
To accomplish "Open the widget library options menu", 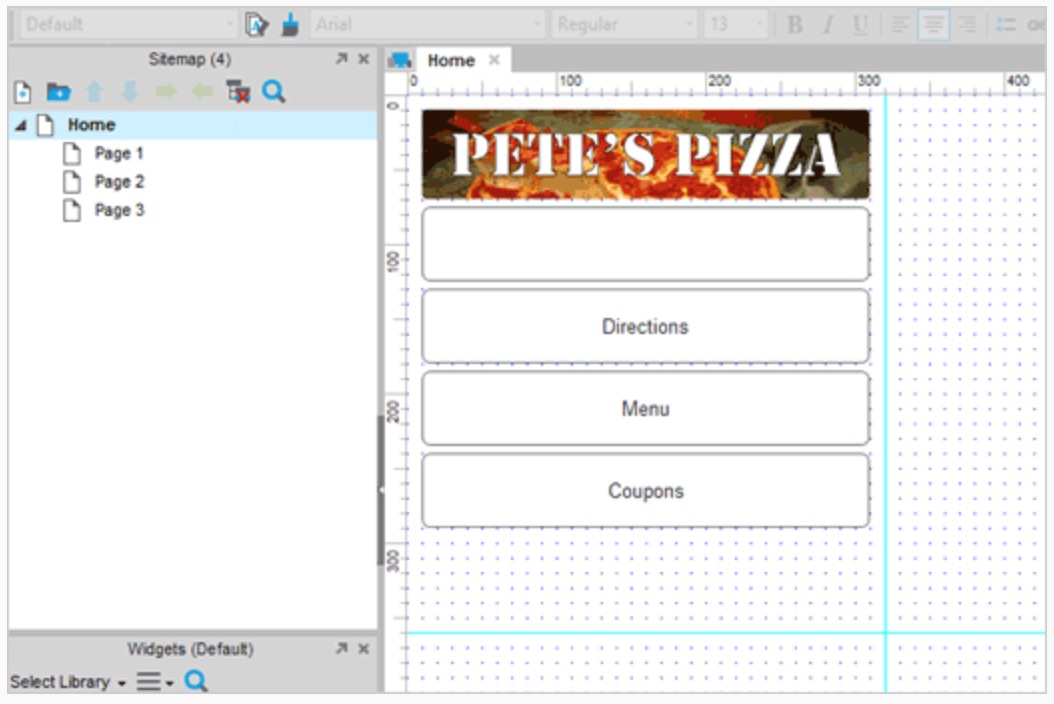I will click(155, 682).
